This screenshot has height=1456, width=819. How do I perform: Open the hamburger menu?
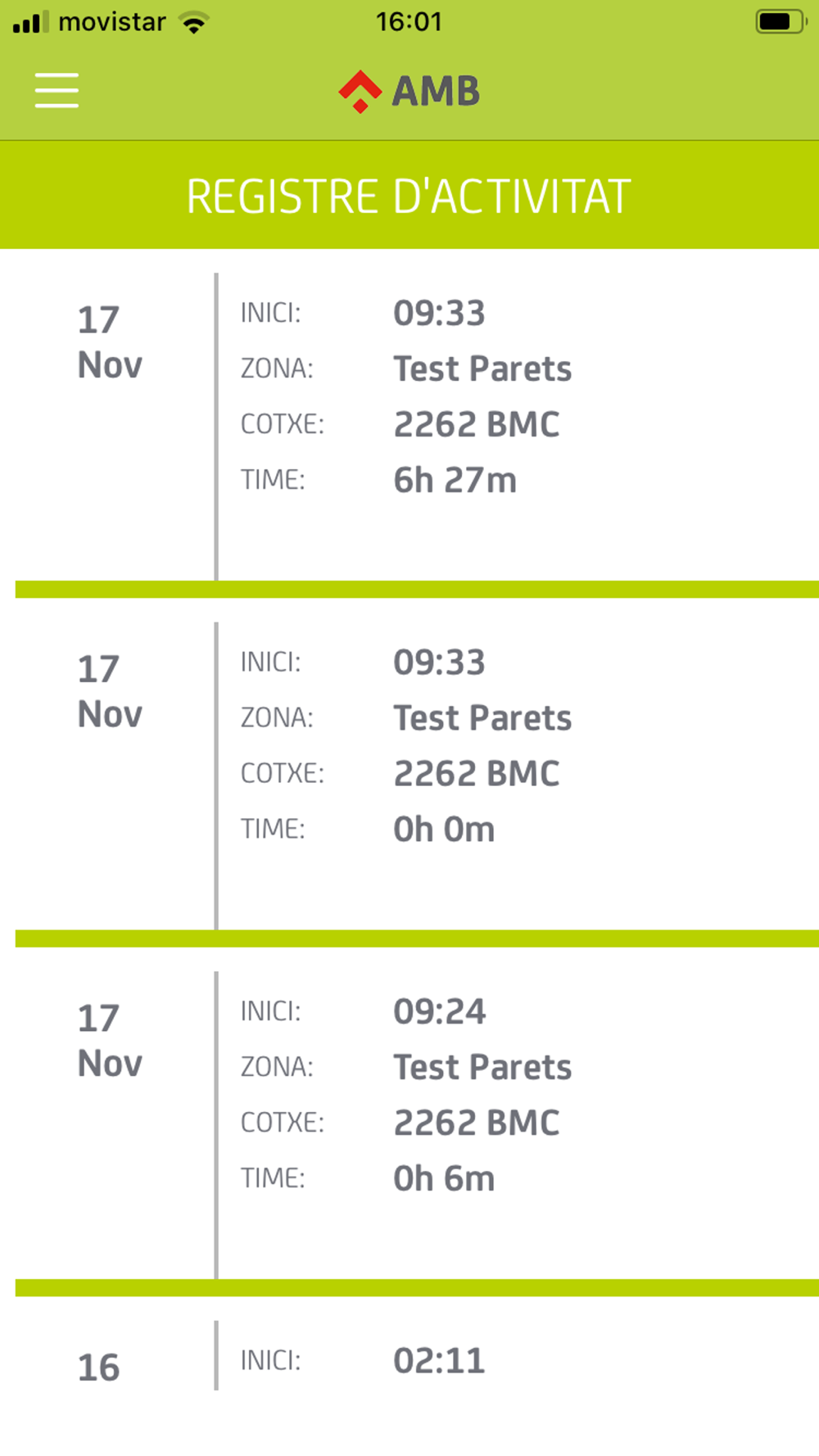click(x=57, y=90)
